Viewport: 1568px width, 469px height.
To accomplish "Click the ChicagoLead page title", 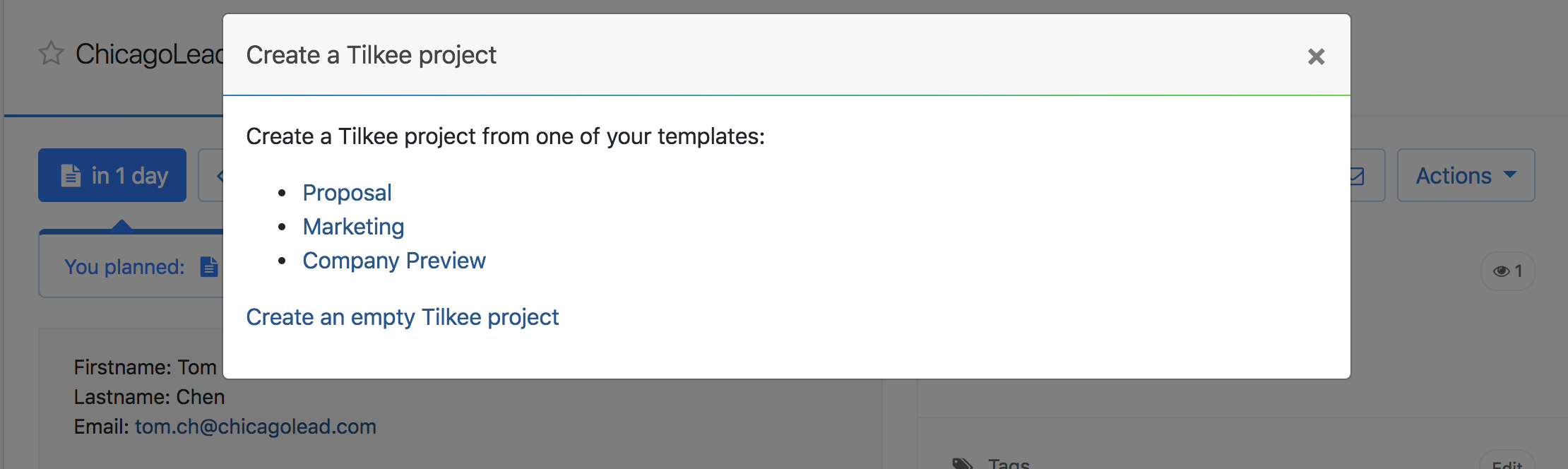I will coord(149,54).
